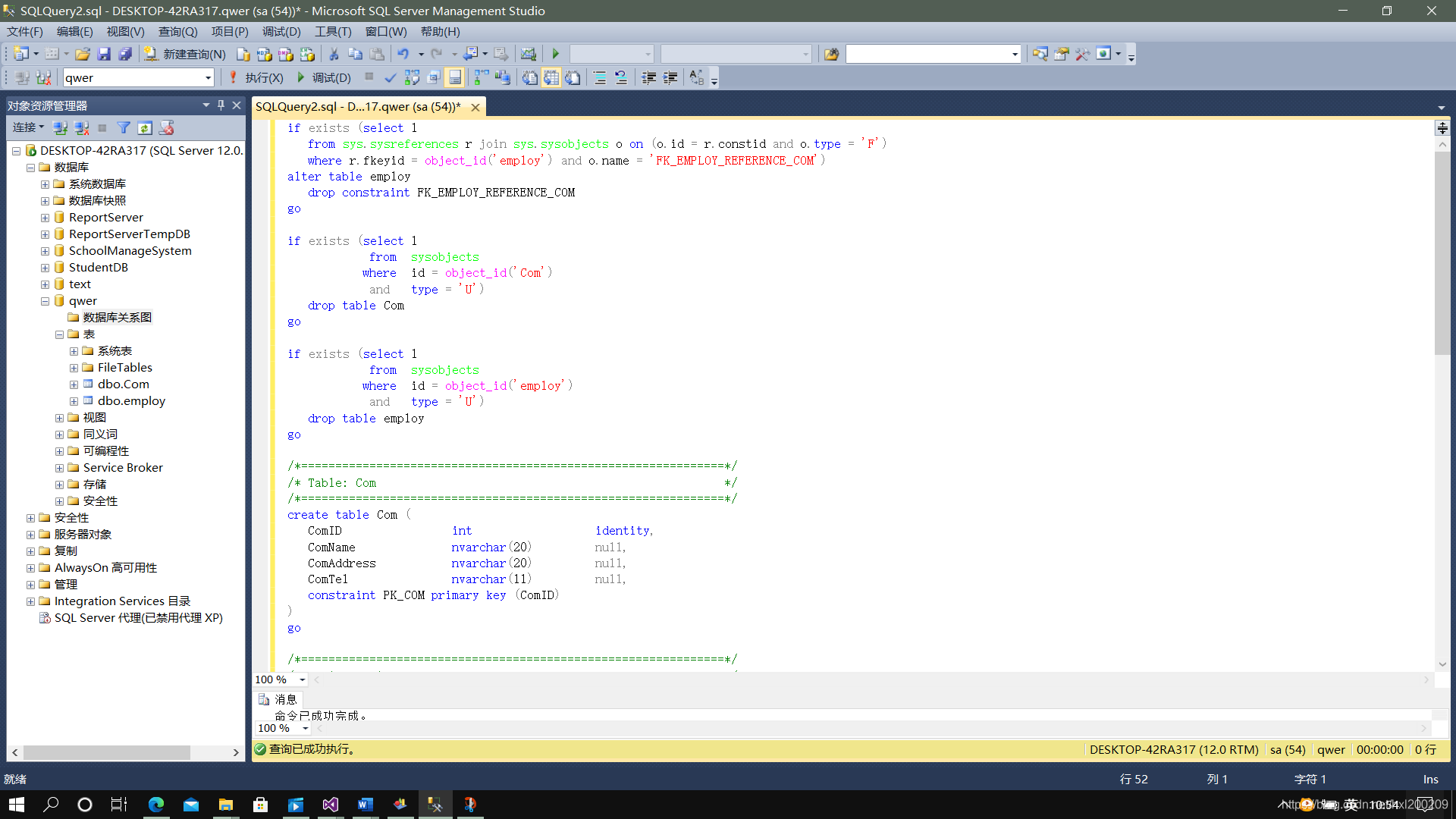The width and height of the screenshot is (1456, 819).
Task: Click the Object Explorer horizontal scrollbar
Action: [x=106, y=752]
